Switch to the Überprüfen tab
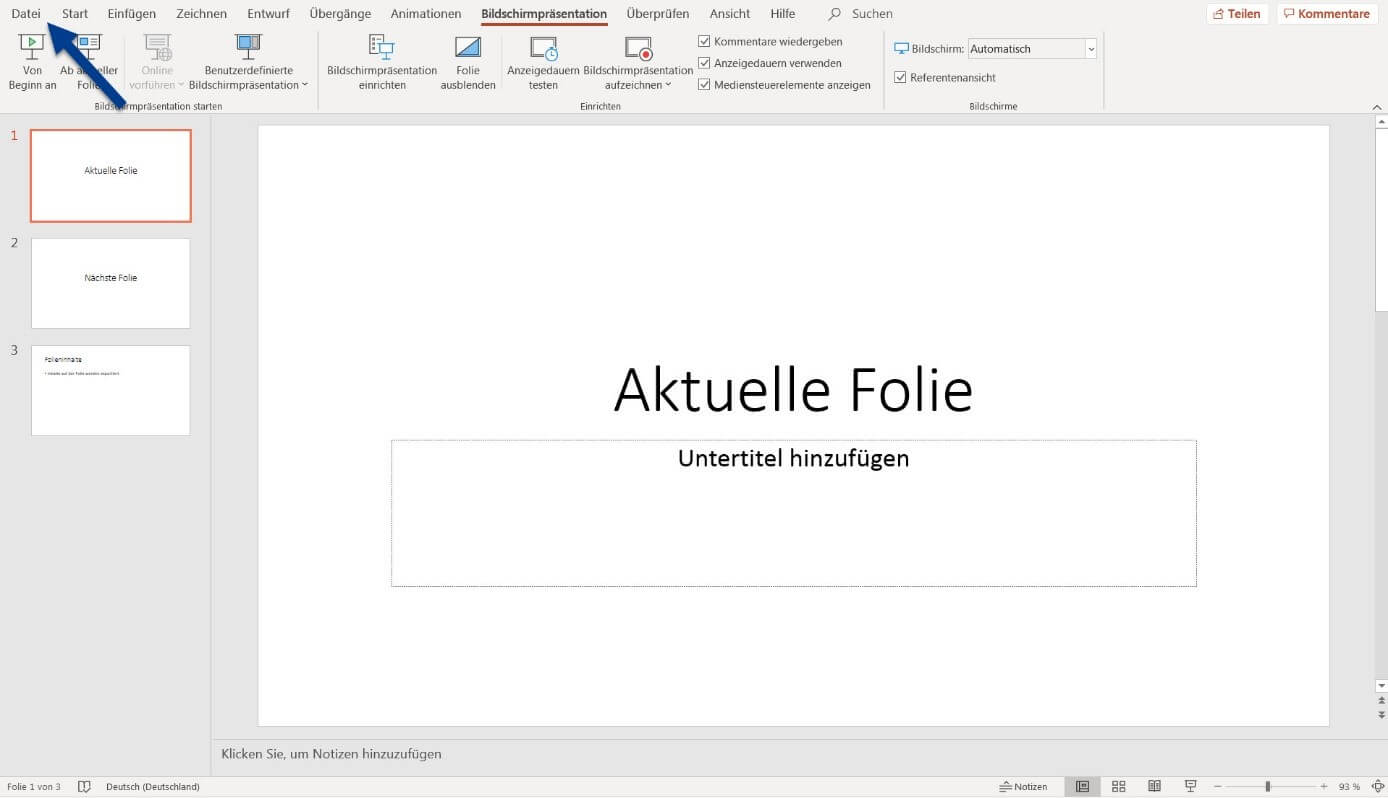Screen dimensions: 1388x798 [x=658, y=14]
